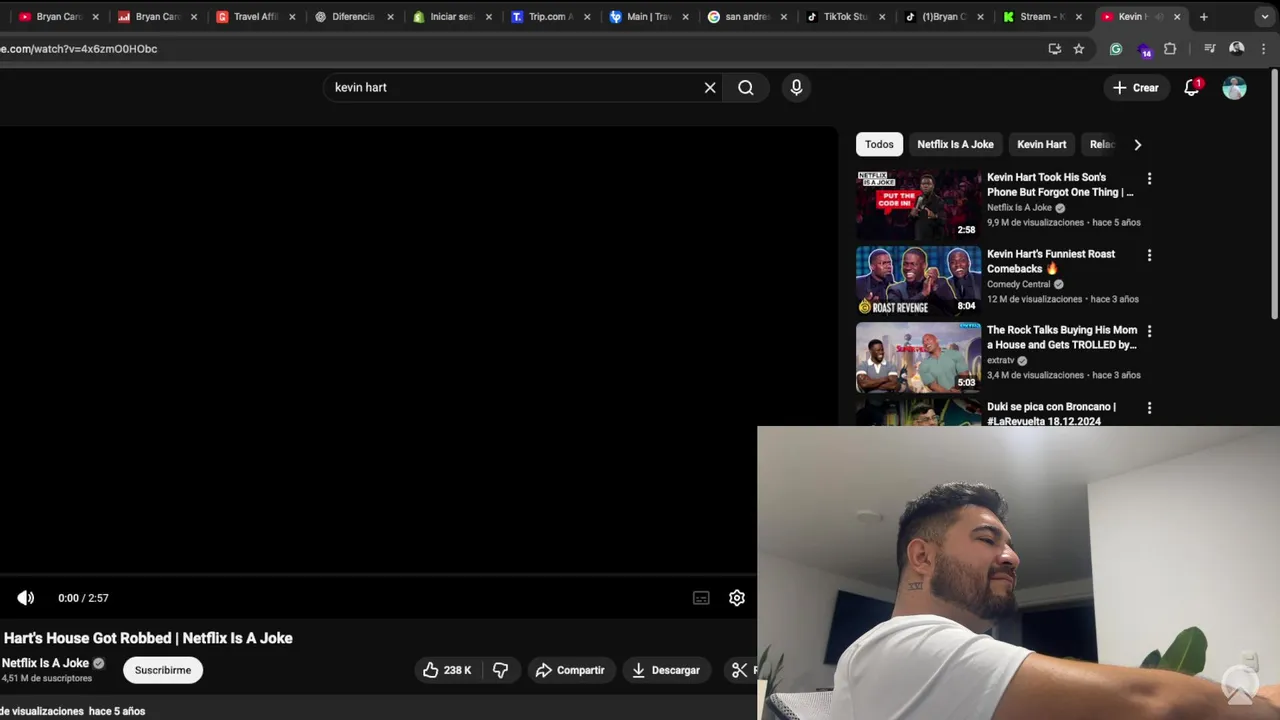This screenshot has height=720, width=1280.
Task: Switch to the Iniciar ses tab
Action: pos(452,17)
